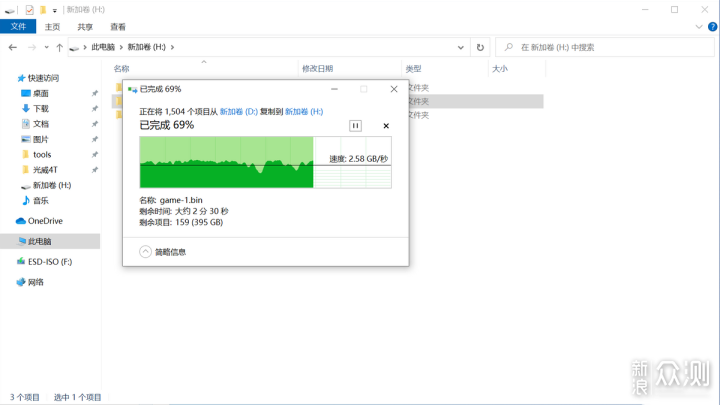Screen dimensions: 720x405
Task: Expand the address bar history dropdown
Action: coord(461,47)
